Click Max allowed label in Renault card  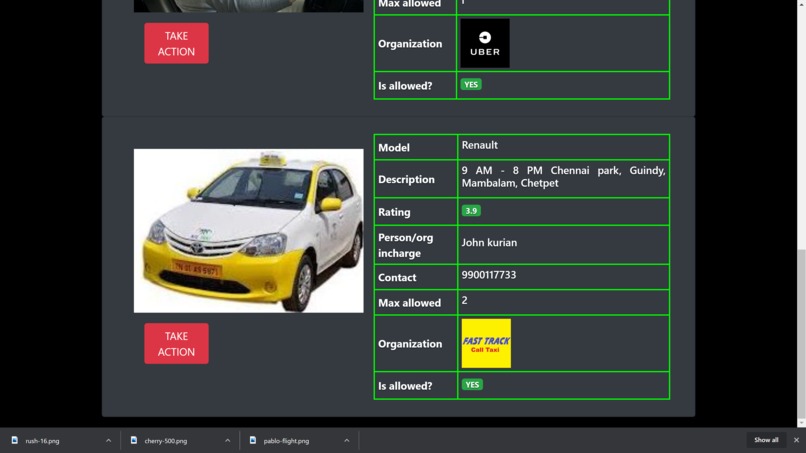point(409,303)
